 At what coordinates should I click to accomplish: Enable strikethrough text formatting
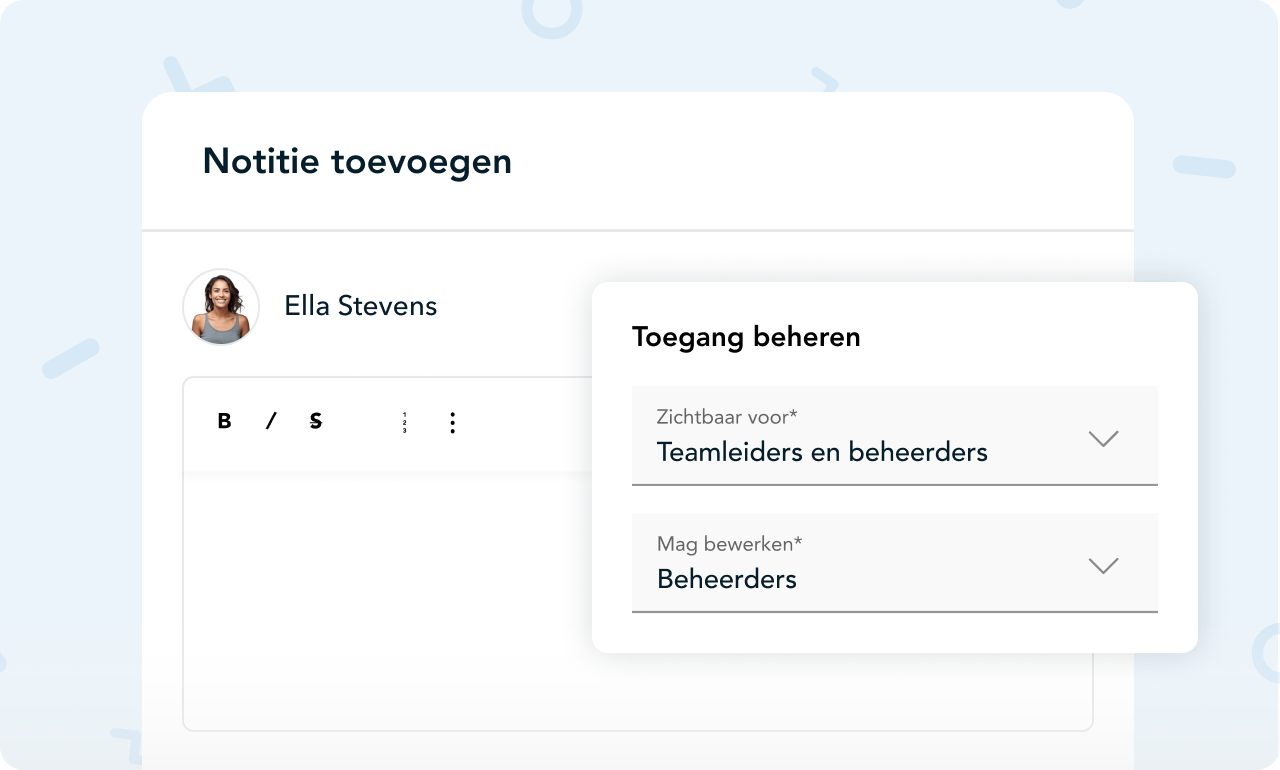tap(316, 422)
